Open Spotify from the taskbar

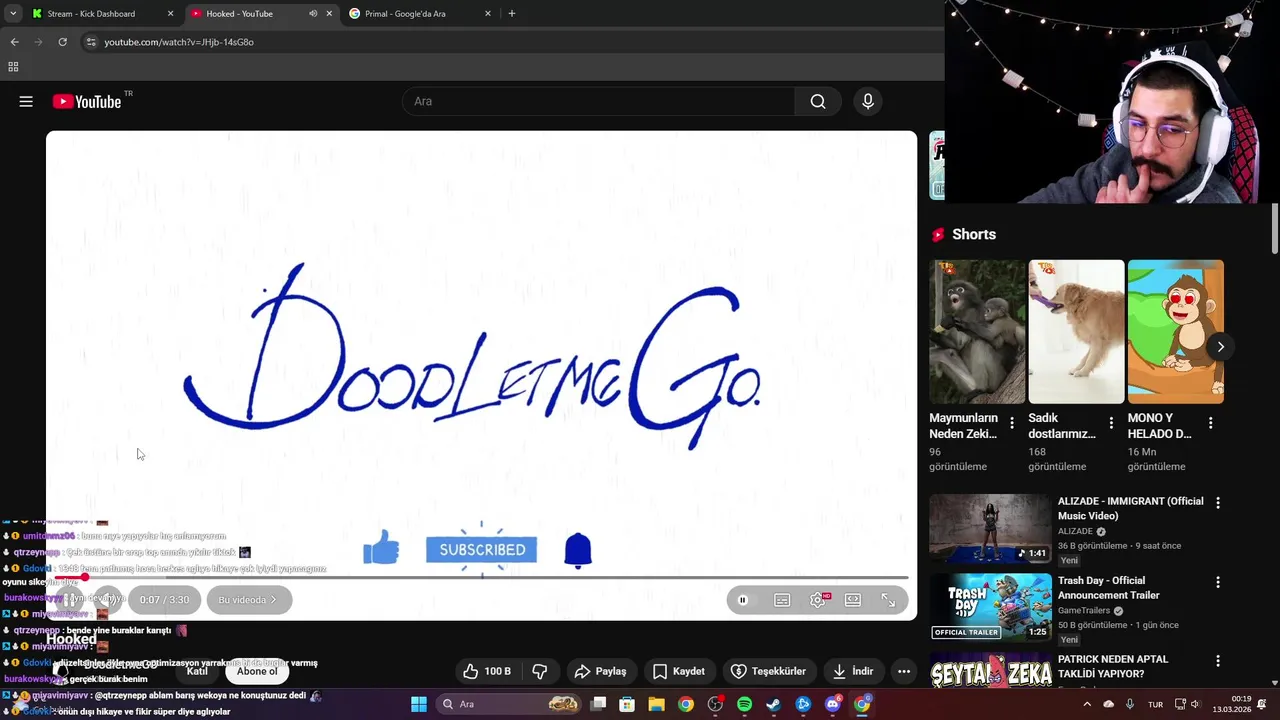pos(744,704)
